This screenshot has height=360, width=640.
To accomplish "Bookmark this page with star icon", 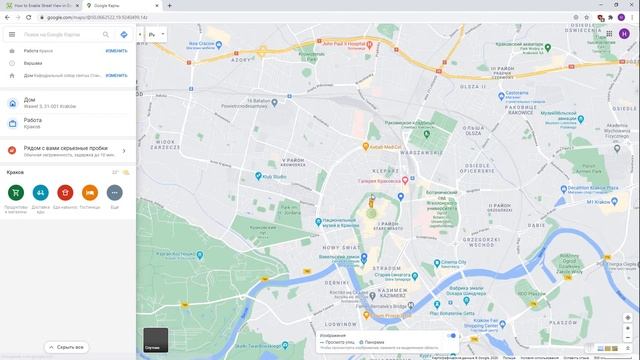I will pos(587,18).
